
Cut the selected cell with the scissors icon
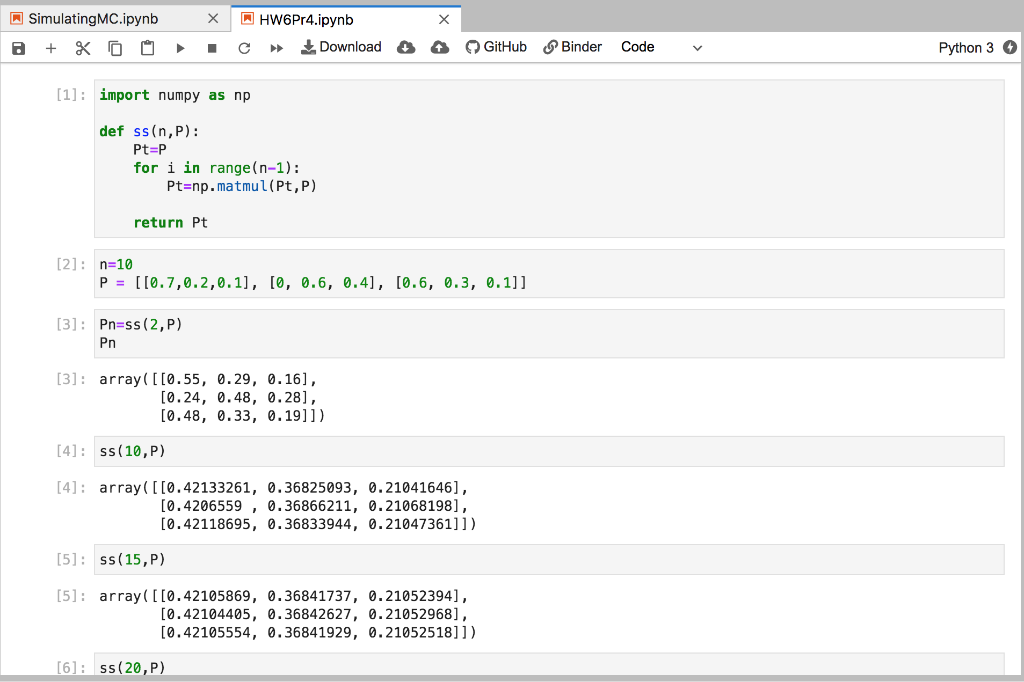pyautogui.click(x=83, y=48)
